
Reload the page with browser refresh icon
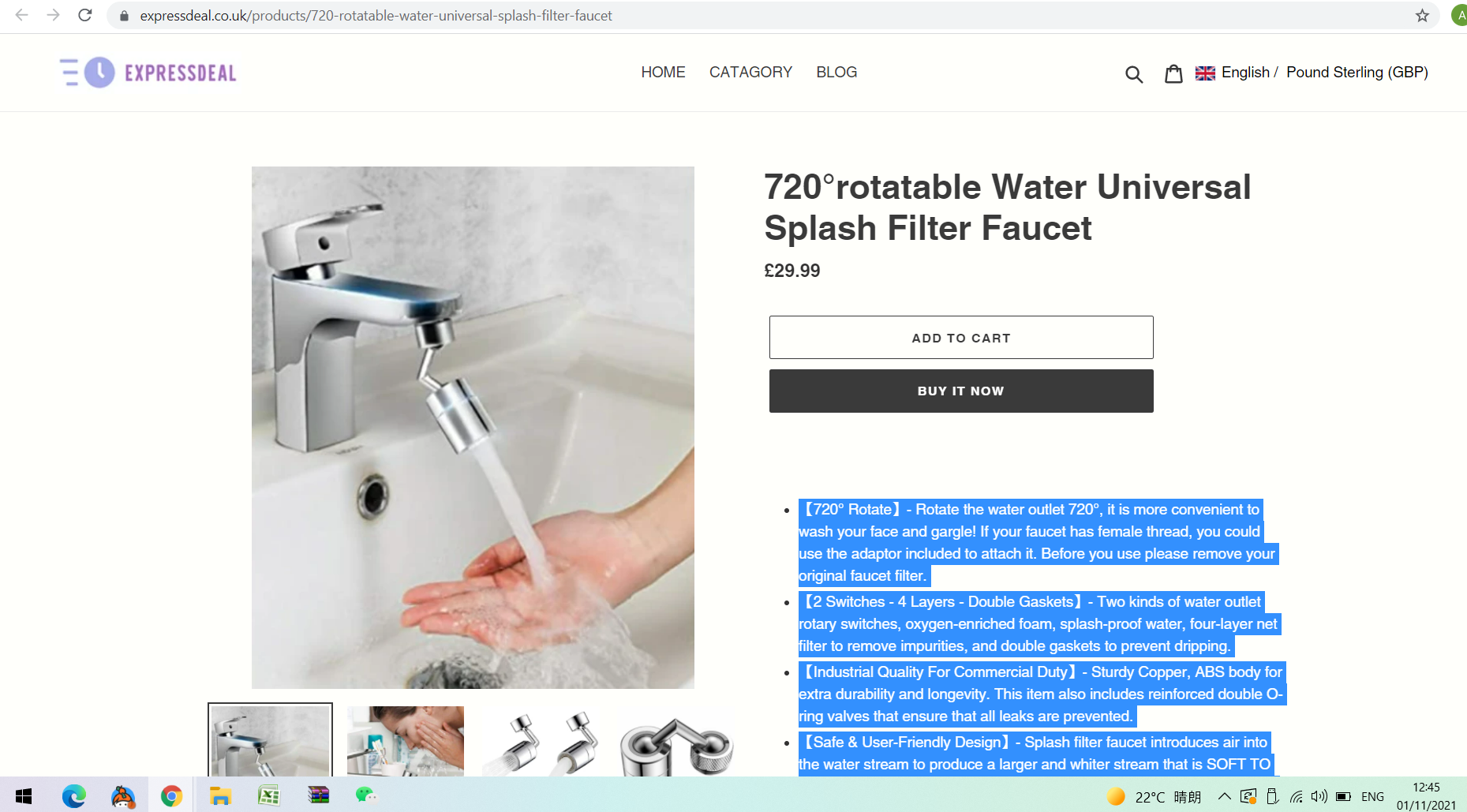85,15
